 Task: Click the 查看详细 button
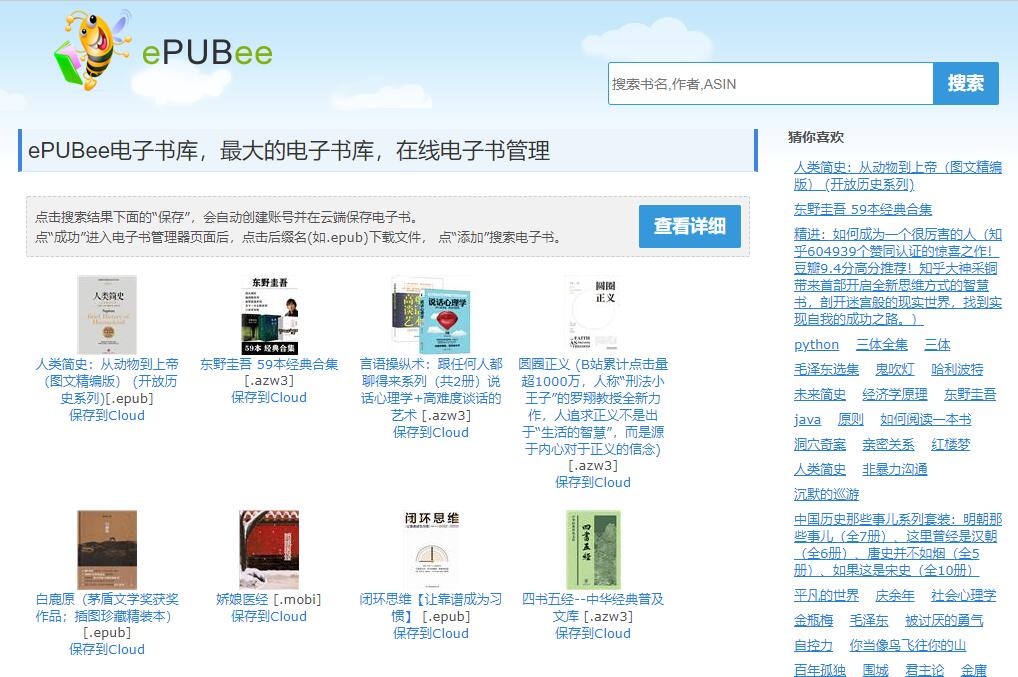click(689, 226)
